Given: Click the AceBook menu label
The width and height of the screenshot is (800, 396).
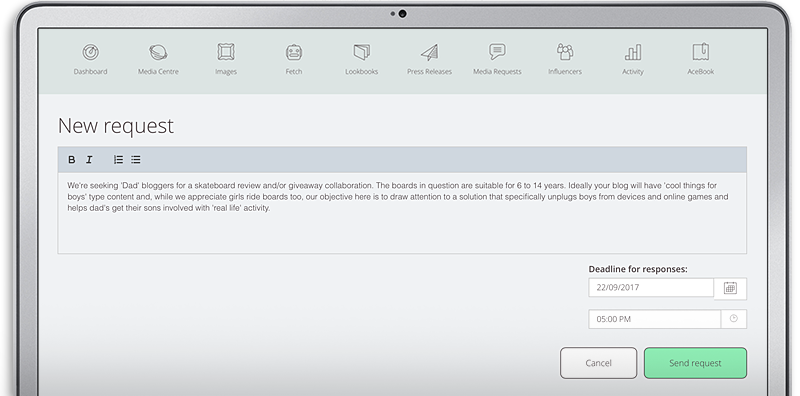Looking at the screenshot, I should pyautogui.click(x=701, y=72).
